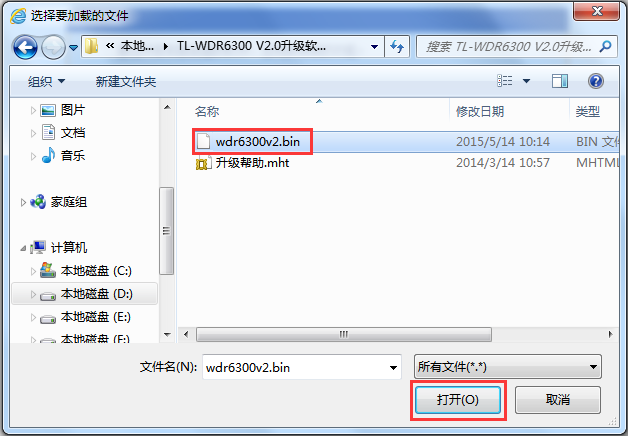Open the help question mark icon
The height and width of the screenshot is (436, 628).
(596, 81)
